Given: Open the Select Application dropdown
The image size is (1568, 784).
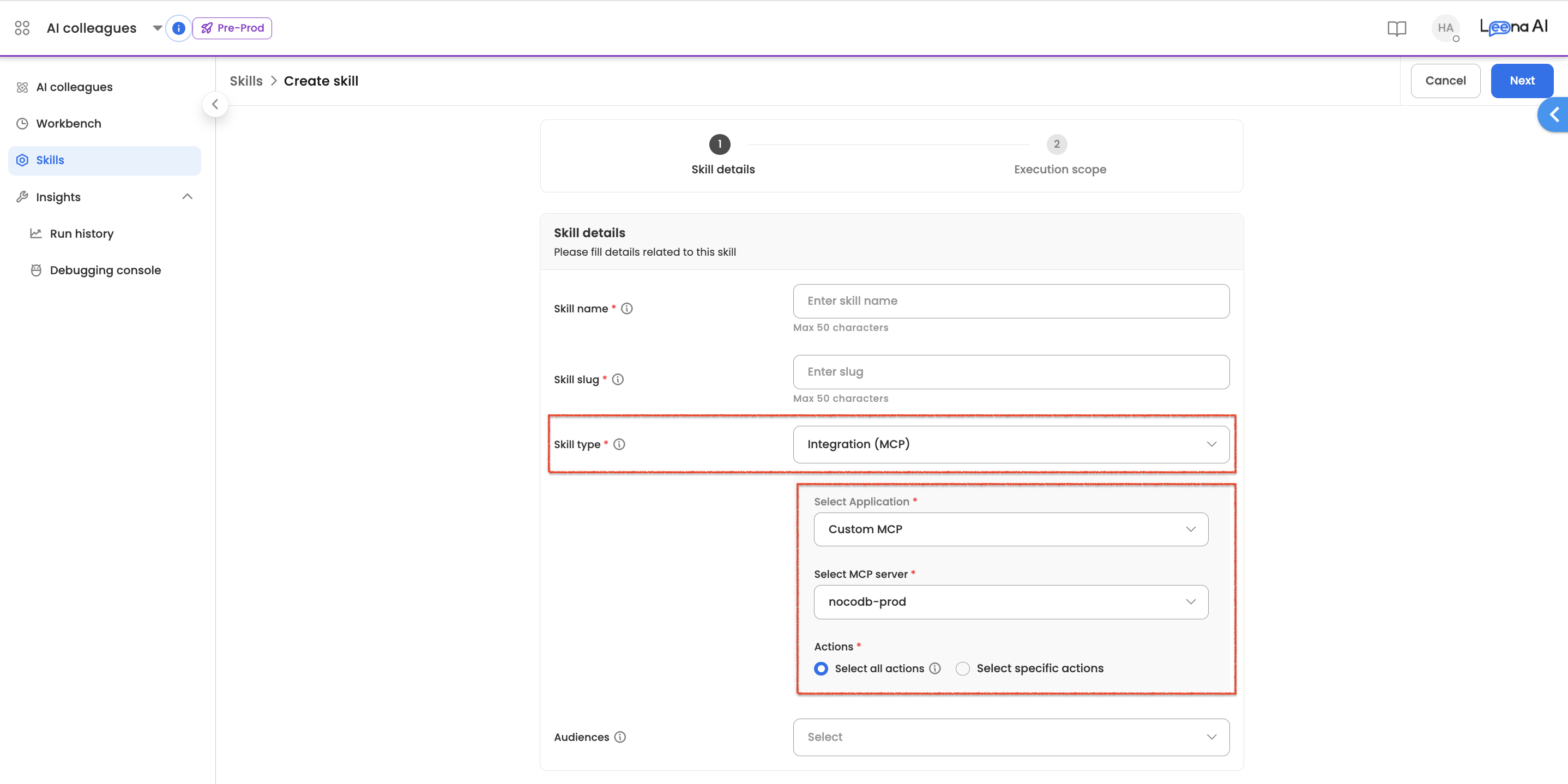Looking at the screenshot, I should click(1010, 529).
